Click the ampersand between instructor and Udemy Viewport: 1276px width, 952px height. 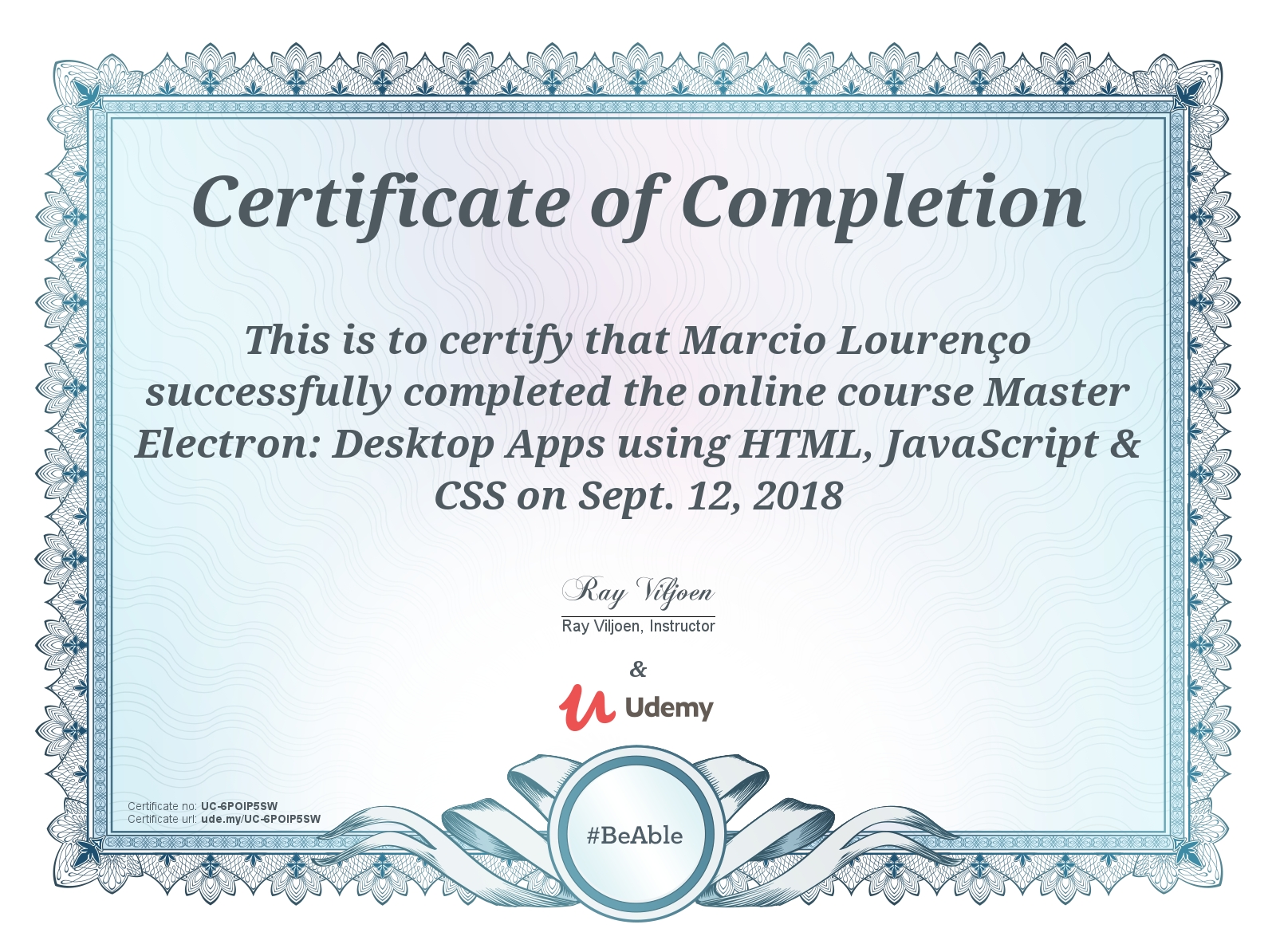tap(637, 671)
